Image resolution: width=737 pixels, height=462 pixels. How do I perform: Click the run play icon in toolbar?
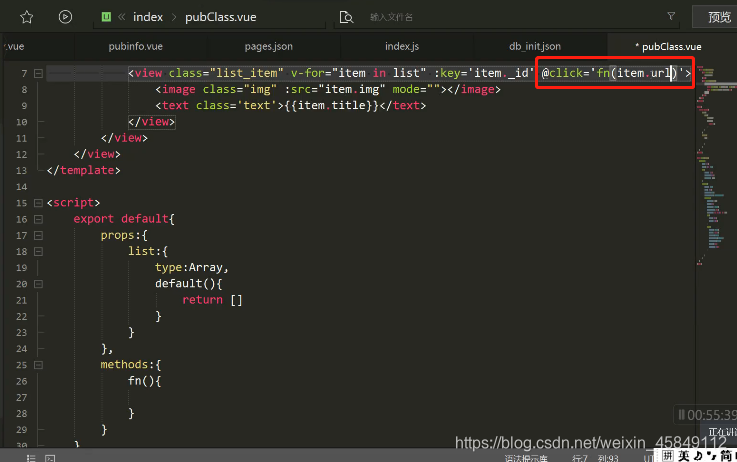[x=65, y=17]
